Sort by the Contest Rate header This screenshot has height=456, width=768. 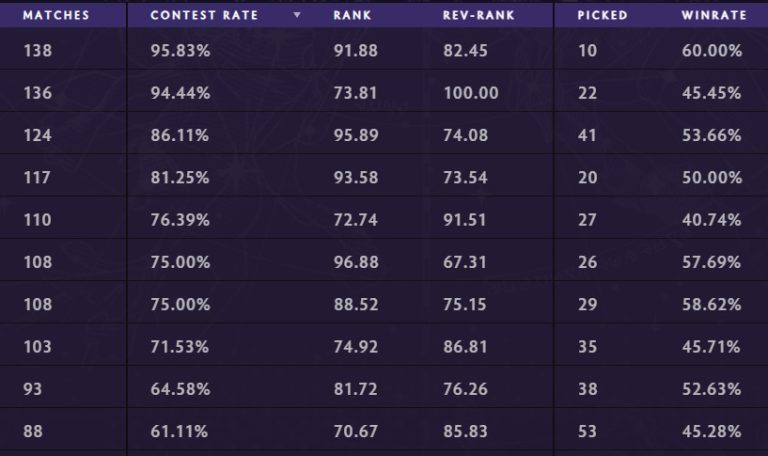click(x=204, y=16)
